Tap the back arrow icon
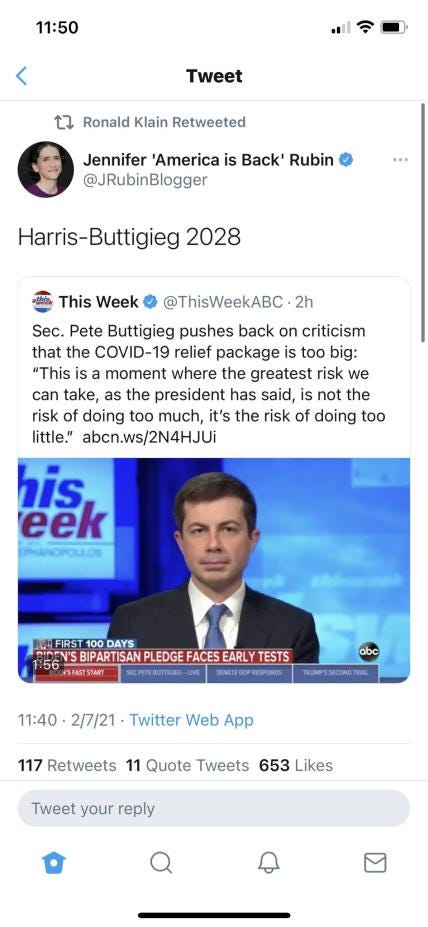 click(x=21, y=76)
